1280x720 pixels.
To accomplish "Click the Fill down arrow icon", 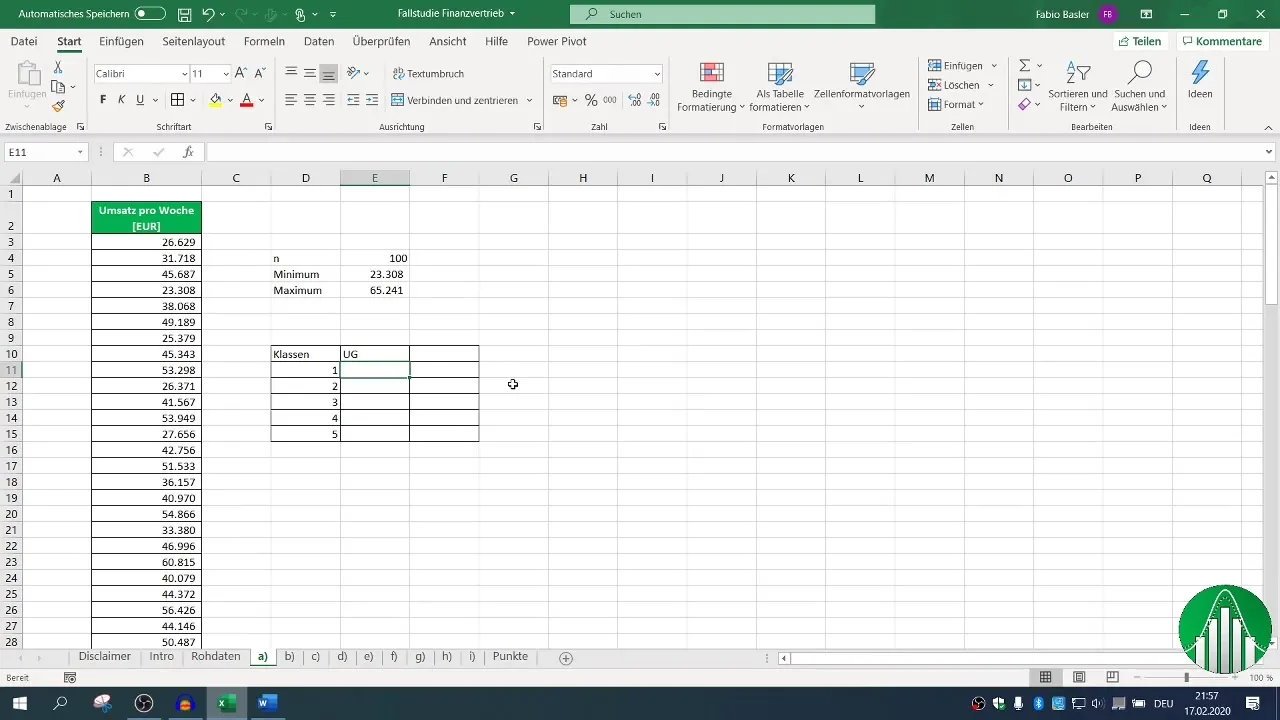I will click(x=1025, y=85).
